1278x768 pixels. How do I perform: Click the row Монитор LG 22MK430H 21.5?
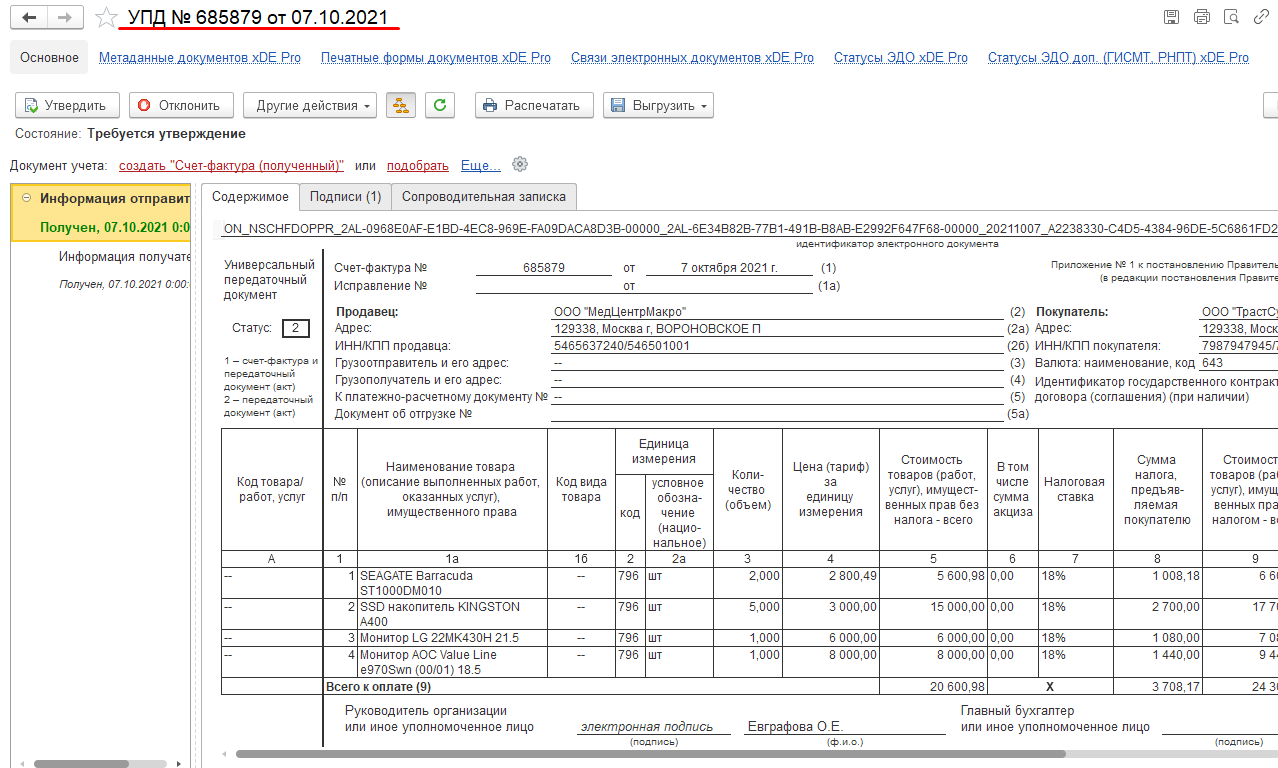(x=452, y=638)
